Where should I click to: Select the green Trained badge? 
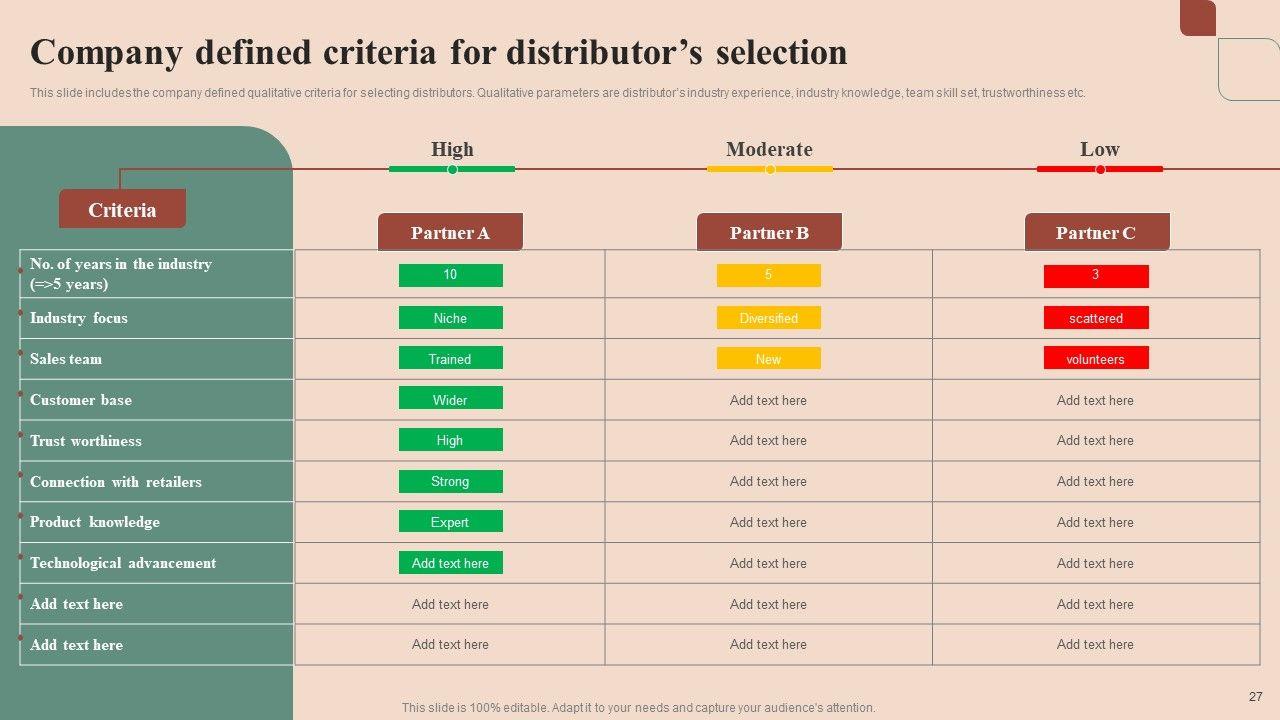coord(450,359)
